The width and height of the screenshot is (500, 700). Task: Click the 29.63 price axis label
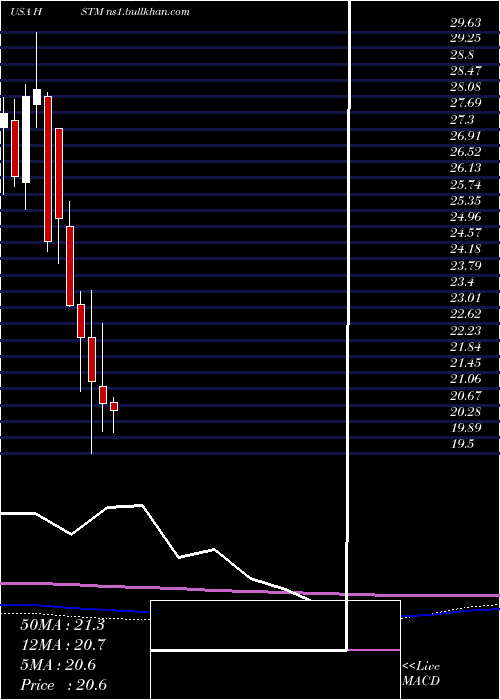(x=465, y=22)
